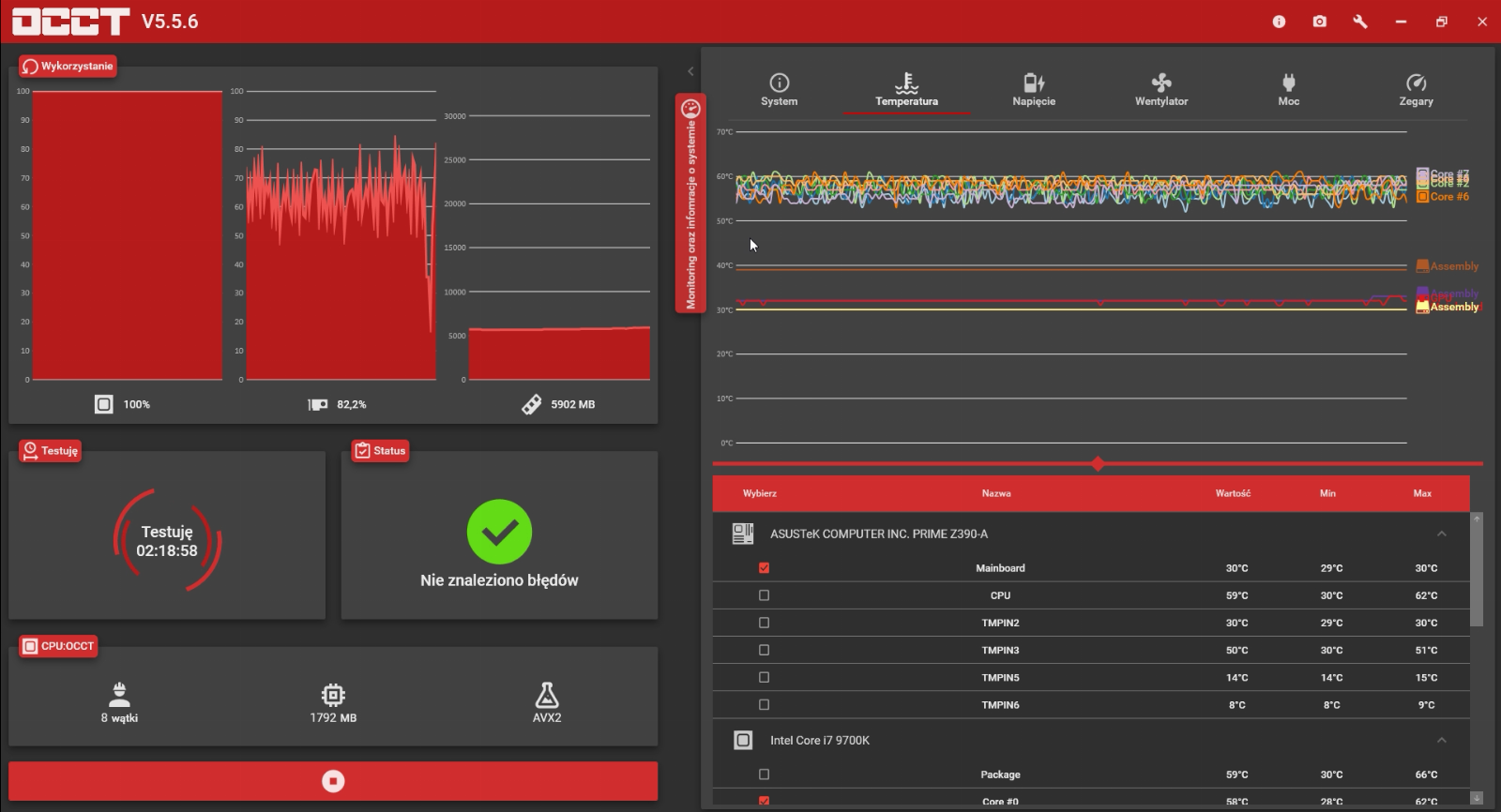Click the Wykorzystanie panel label
The height and width of the screenshot is (812, 1501).
(x=68, y=66)
